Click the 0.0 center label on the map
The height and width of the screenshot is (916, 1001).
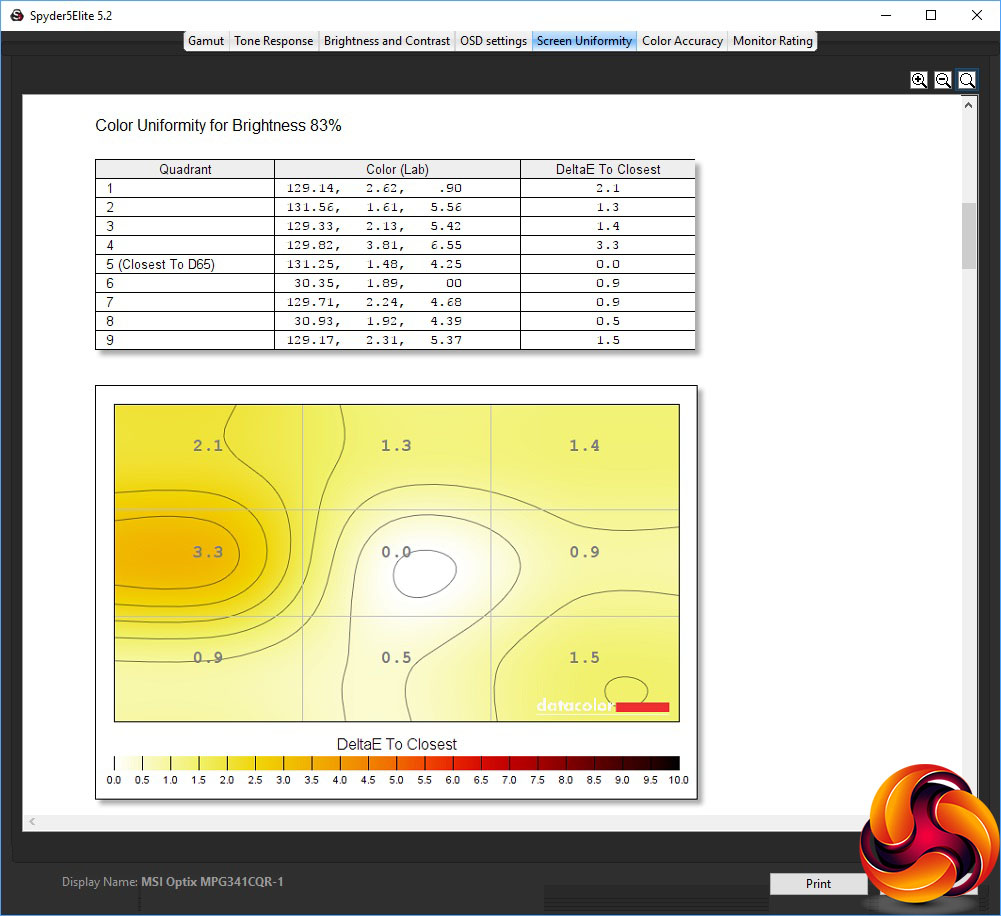pos(396,552)
